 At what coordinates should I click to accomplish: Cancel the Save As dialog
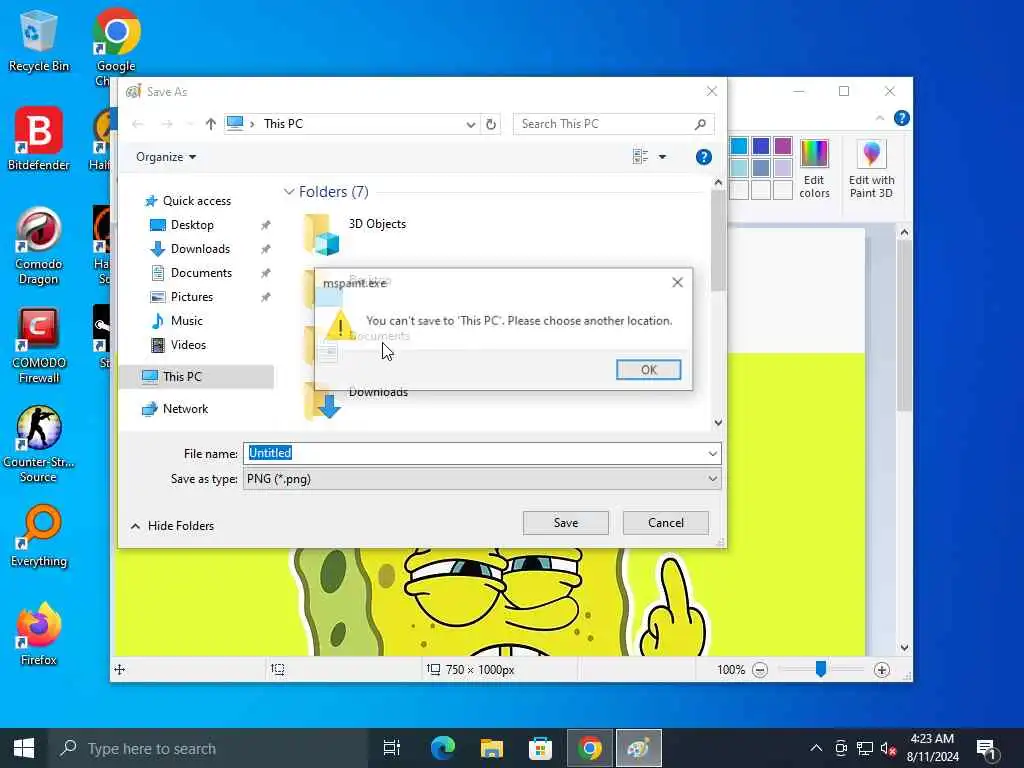click(x=665, y=522)
